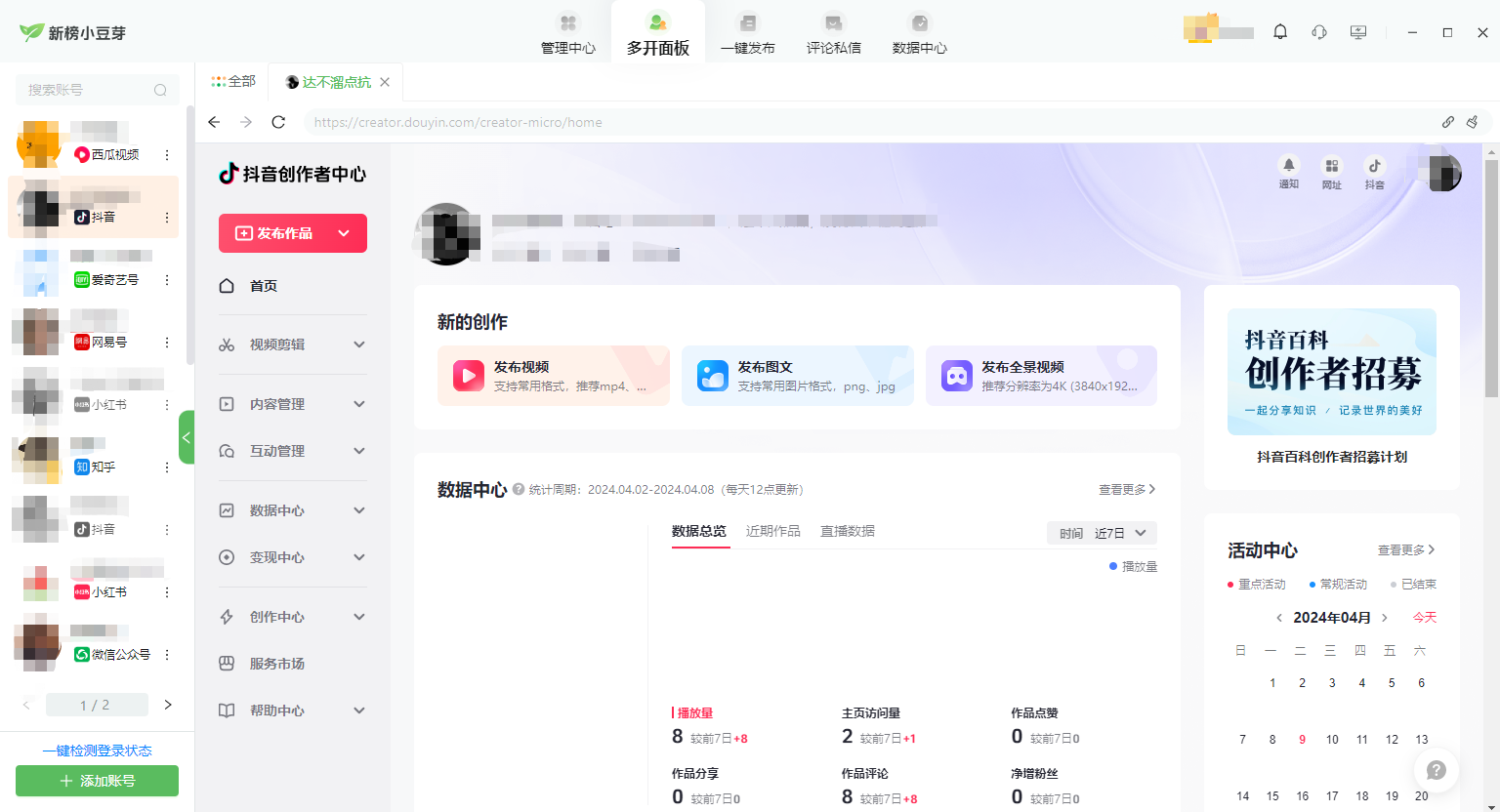1500x812 pixels.
Task: Open the 一键发布 top navigation tab
Action: 747,33
